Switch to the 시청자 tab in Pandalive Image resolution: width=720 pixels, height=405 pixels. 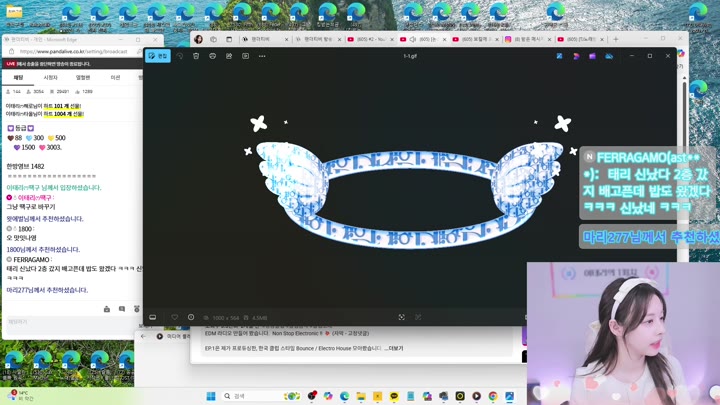51,78
